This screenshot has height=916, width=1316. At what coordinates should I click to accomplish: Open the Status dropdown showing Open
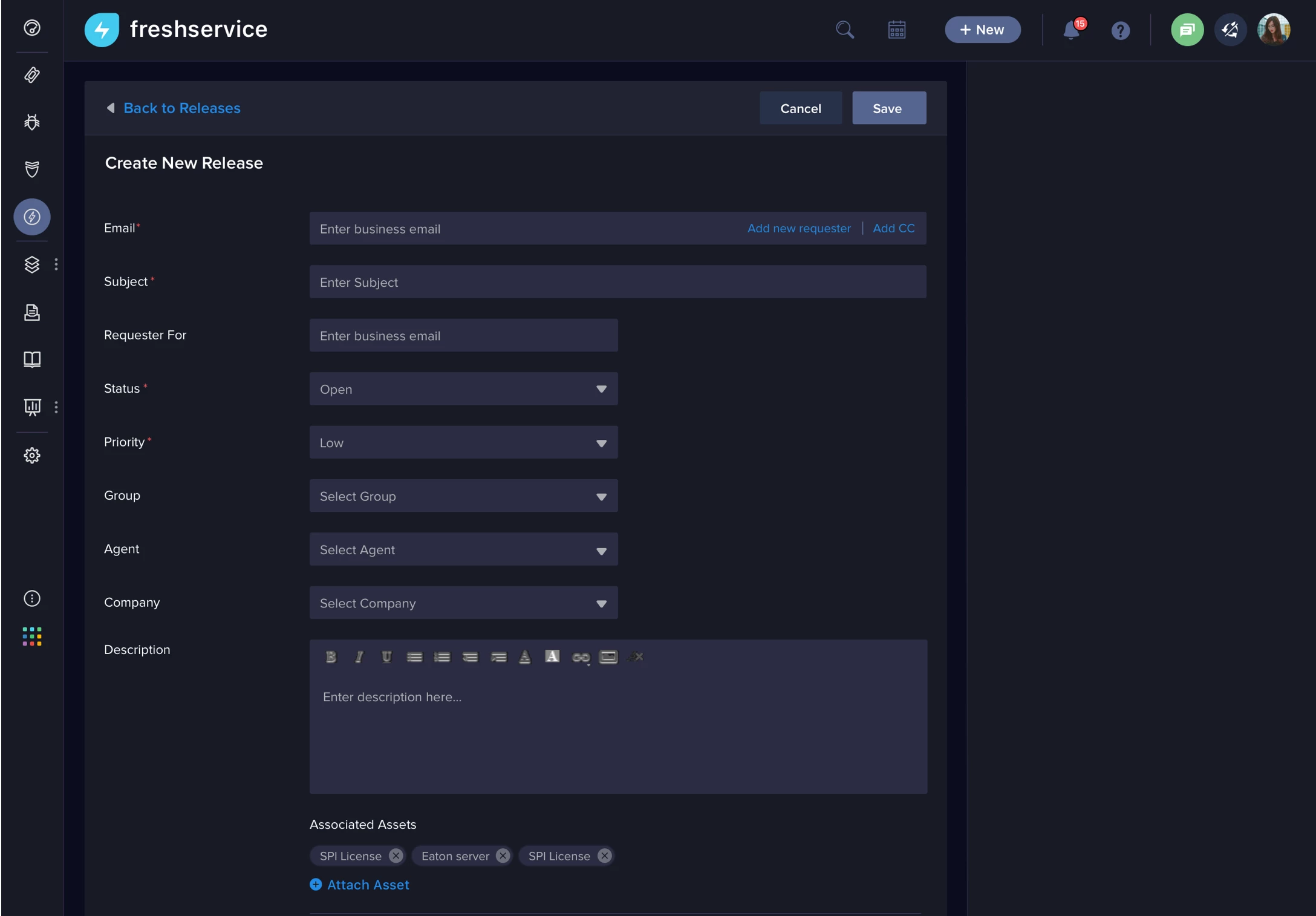click(x=463, y=389)
